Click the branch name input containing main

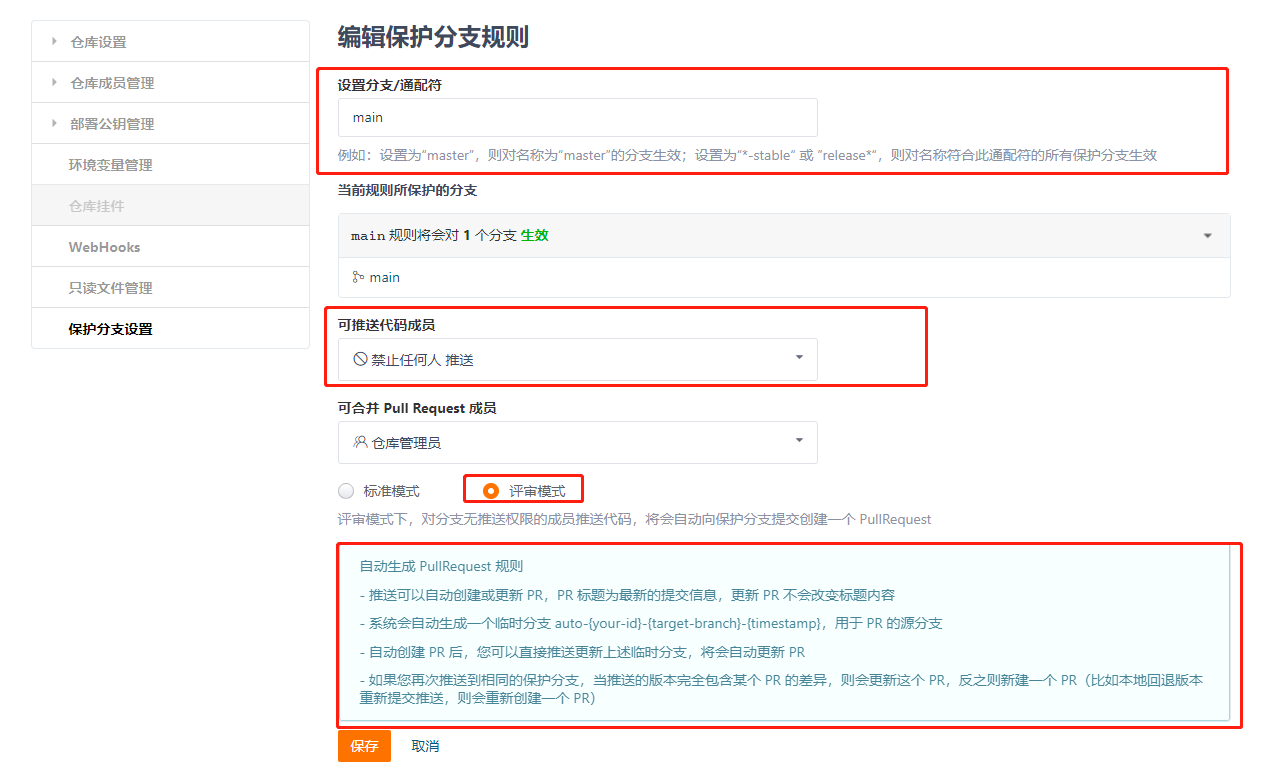[x=578, y=117]
